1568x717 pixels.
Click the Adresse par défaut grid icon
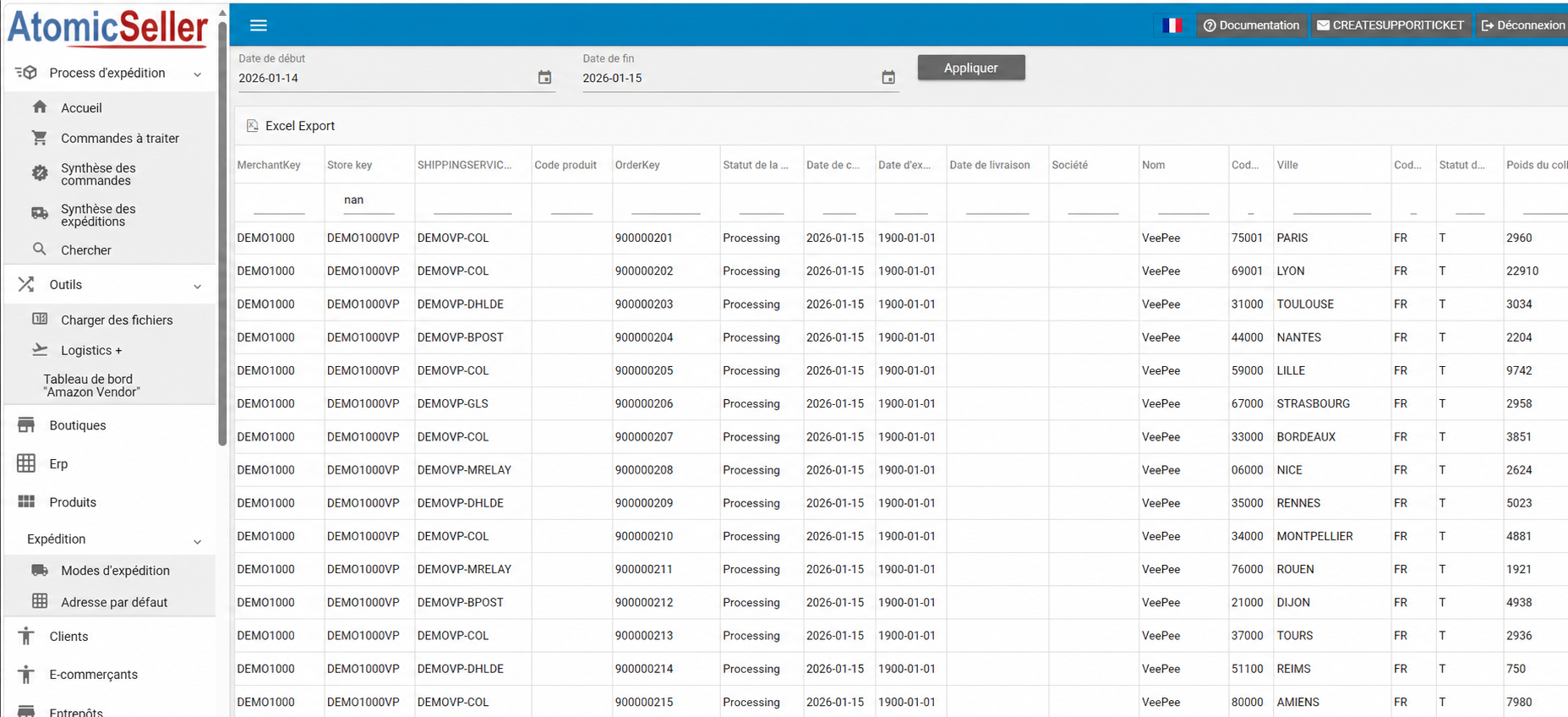(40, 601)
